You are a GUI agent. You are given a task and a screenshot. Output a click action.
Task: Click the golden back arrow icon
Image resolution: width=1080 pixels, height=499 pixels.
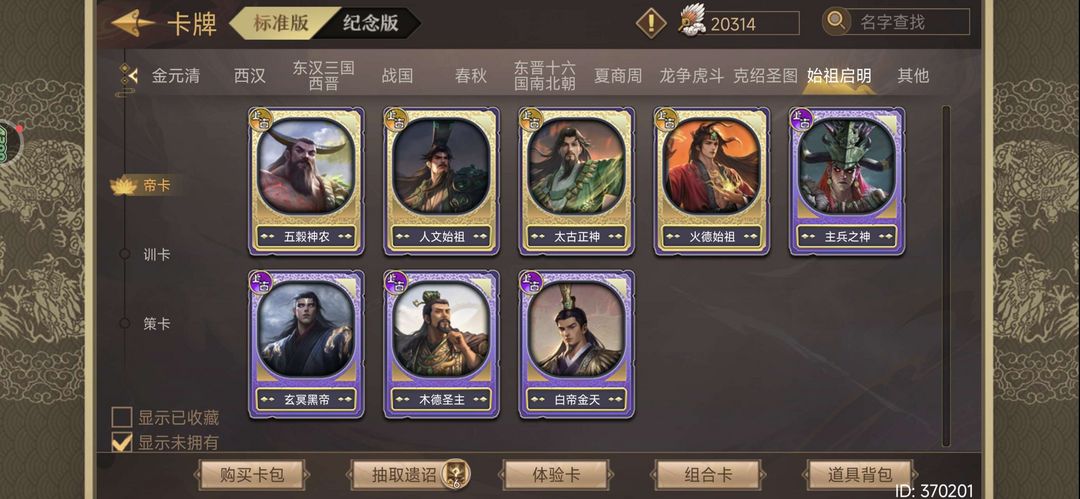coord(133,23)
